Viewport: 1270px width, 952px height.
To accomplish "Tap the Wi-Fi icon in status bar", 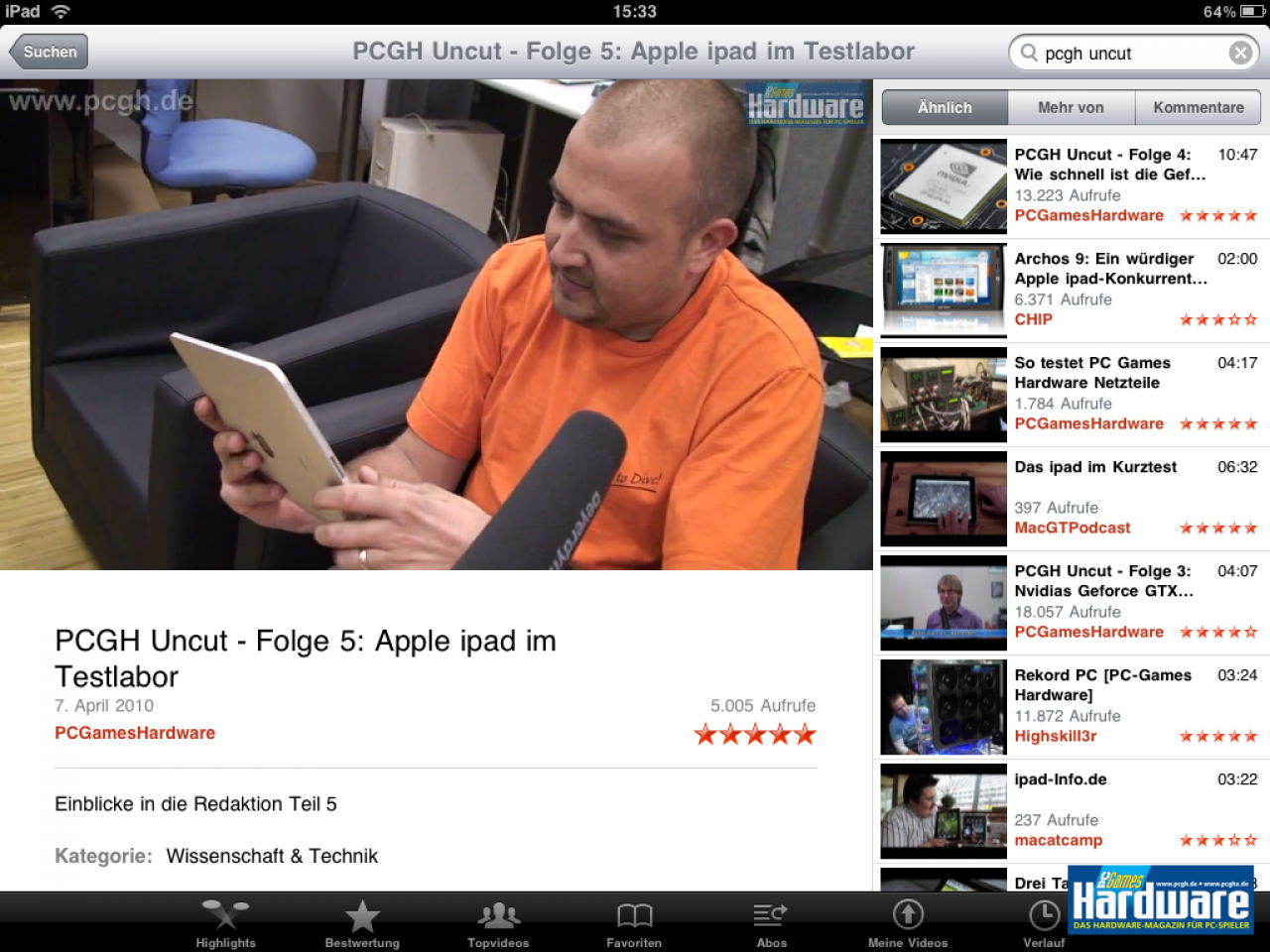I will pos(61,12).
